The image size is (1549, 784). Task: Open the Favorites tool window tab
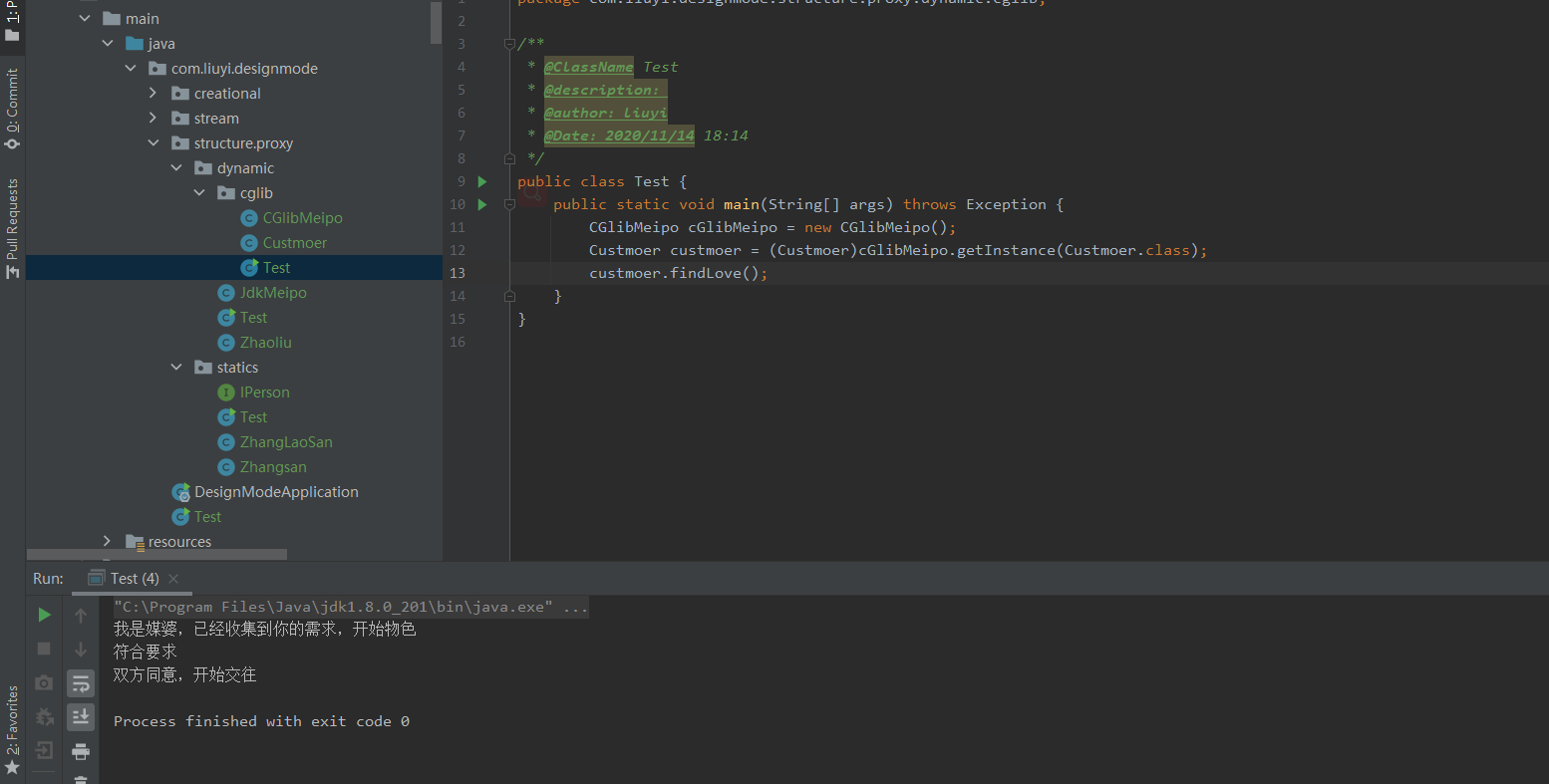[x=12, y=730]
